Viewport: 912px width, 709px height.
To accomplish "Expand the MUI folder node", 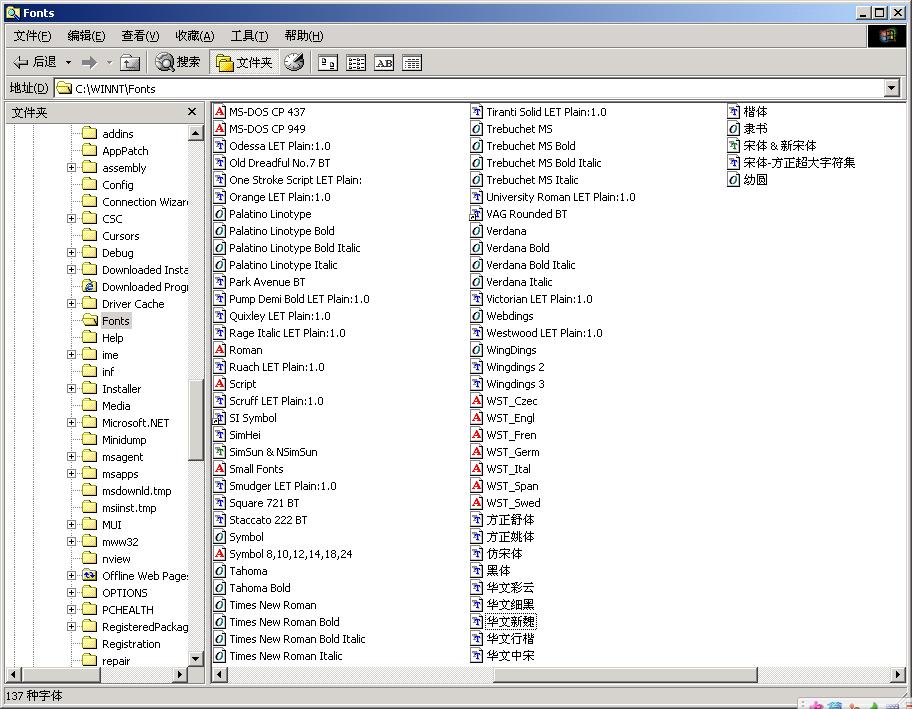I will (x=72, y=525).
